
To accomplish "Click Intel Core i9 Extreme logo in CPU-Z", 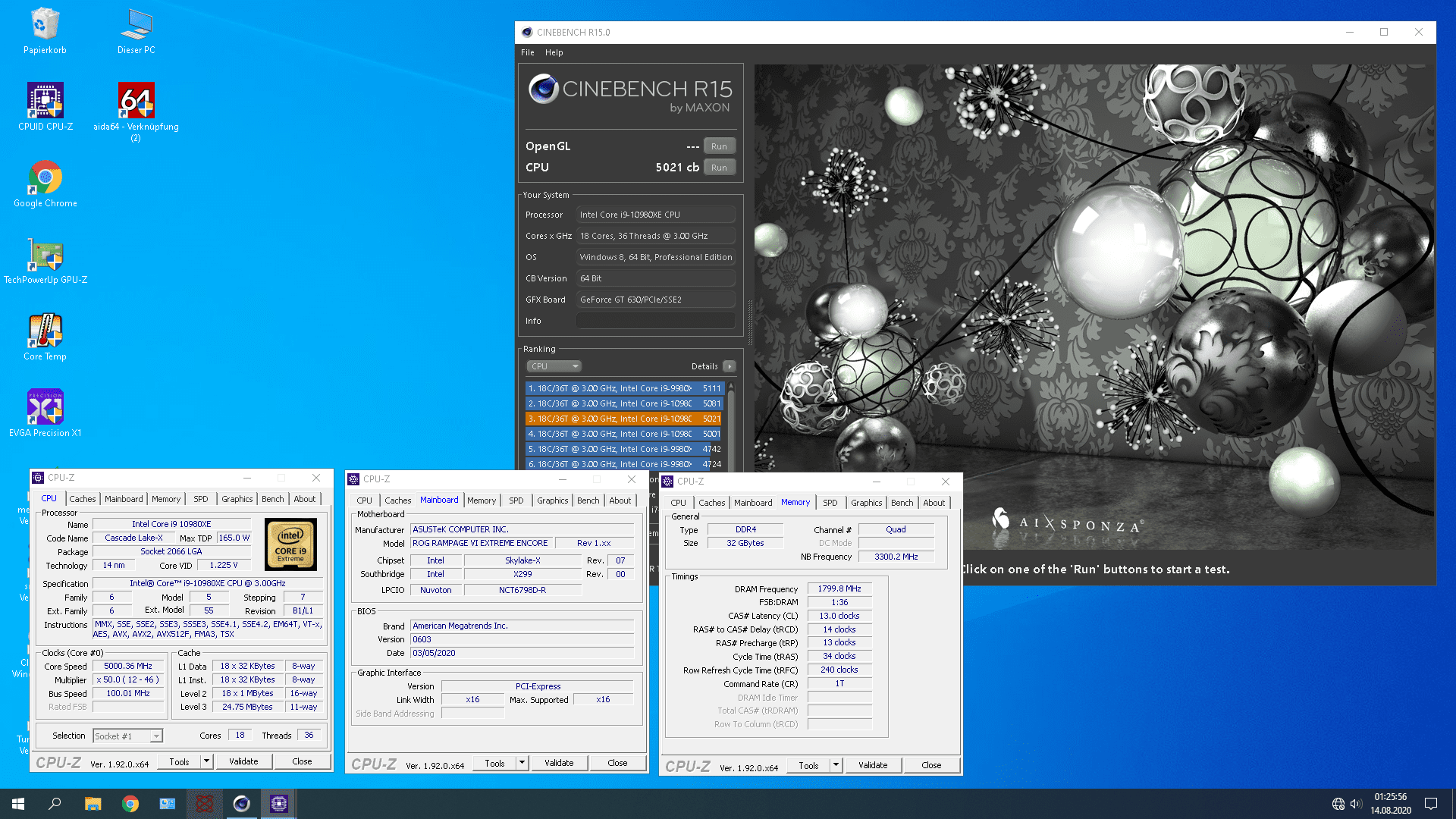I will [x=290, y=544].
